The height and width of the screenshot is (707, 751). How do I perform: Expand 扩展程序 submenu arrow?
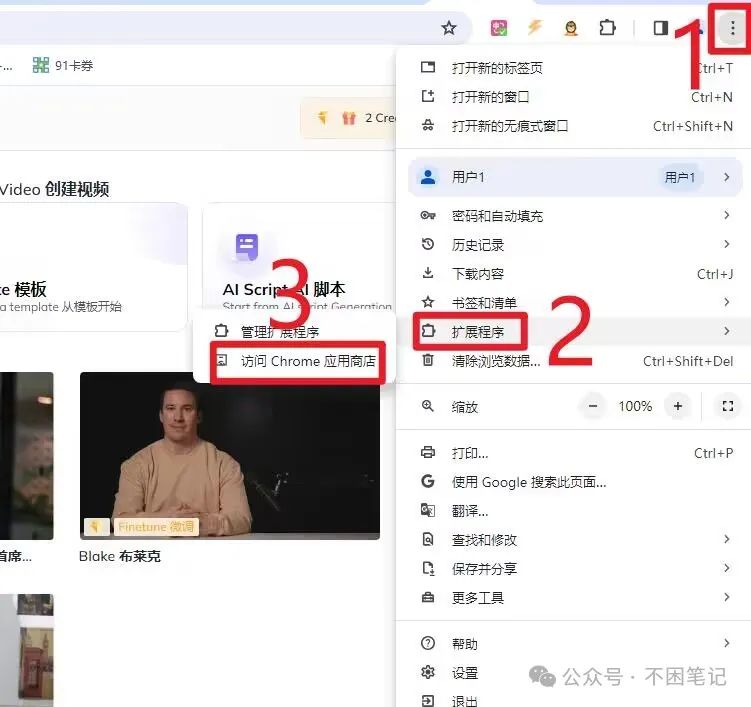click(727, 331)
